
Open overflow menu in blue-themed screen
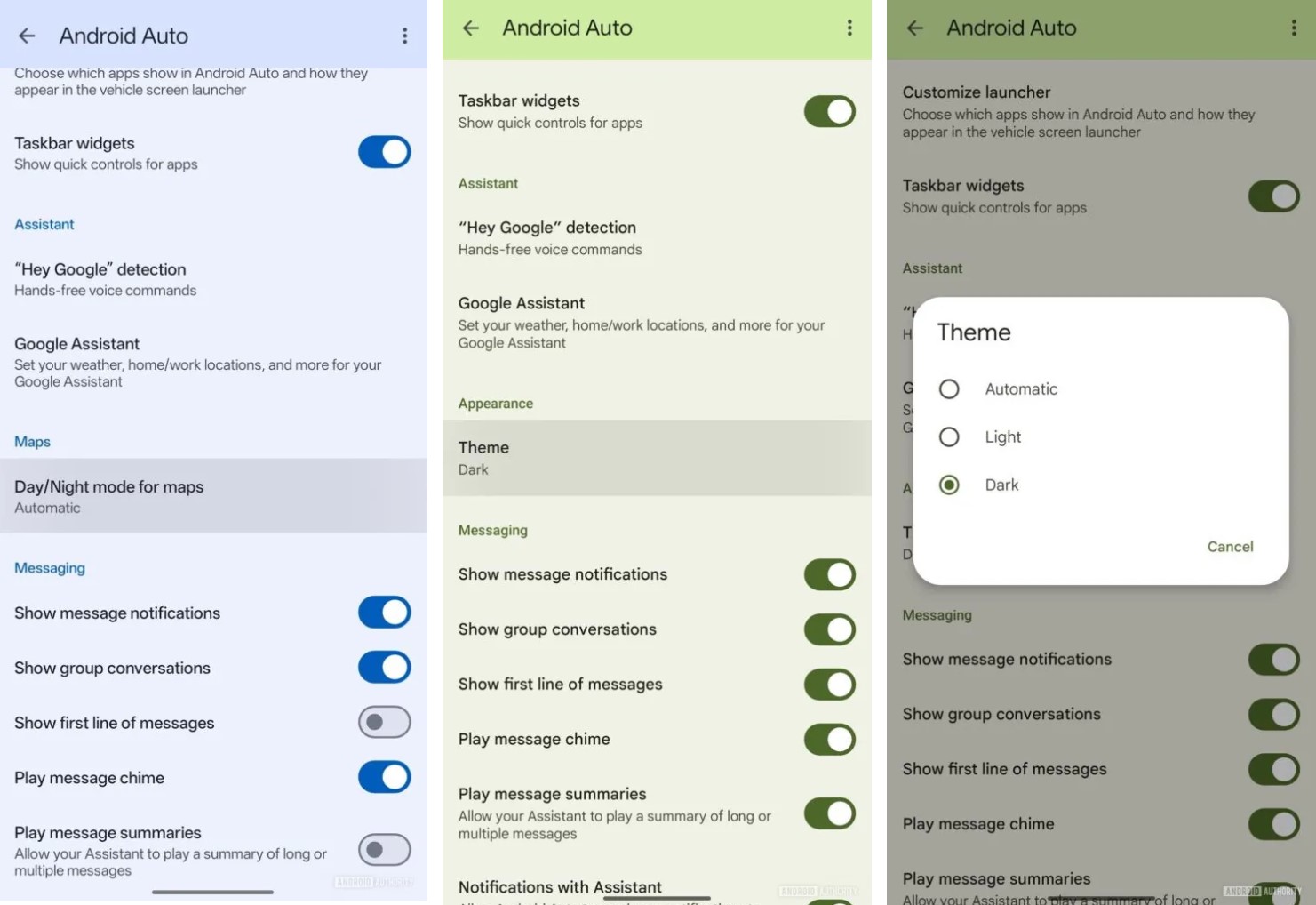click(x=404, y=36)
